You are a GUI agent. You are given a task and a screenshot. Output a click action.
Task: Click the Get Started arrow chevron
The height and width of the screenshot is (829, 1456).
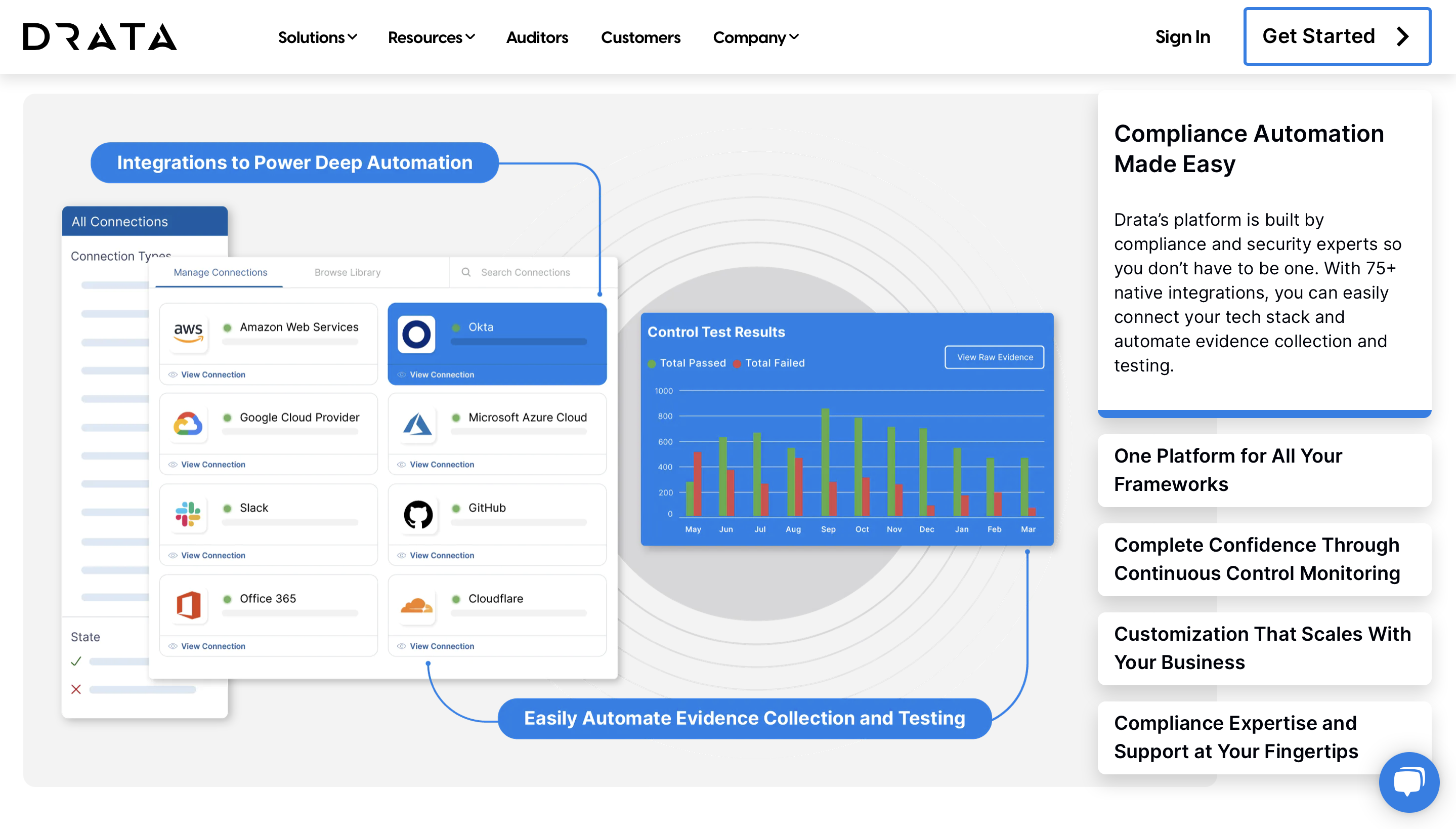click(1403, 37)
